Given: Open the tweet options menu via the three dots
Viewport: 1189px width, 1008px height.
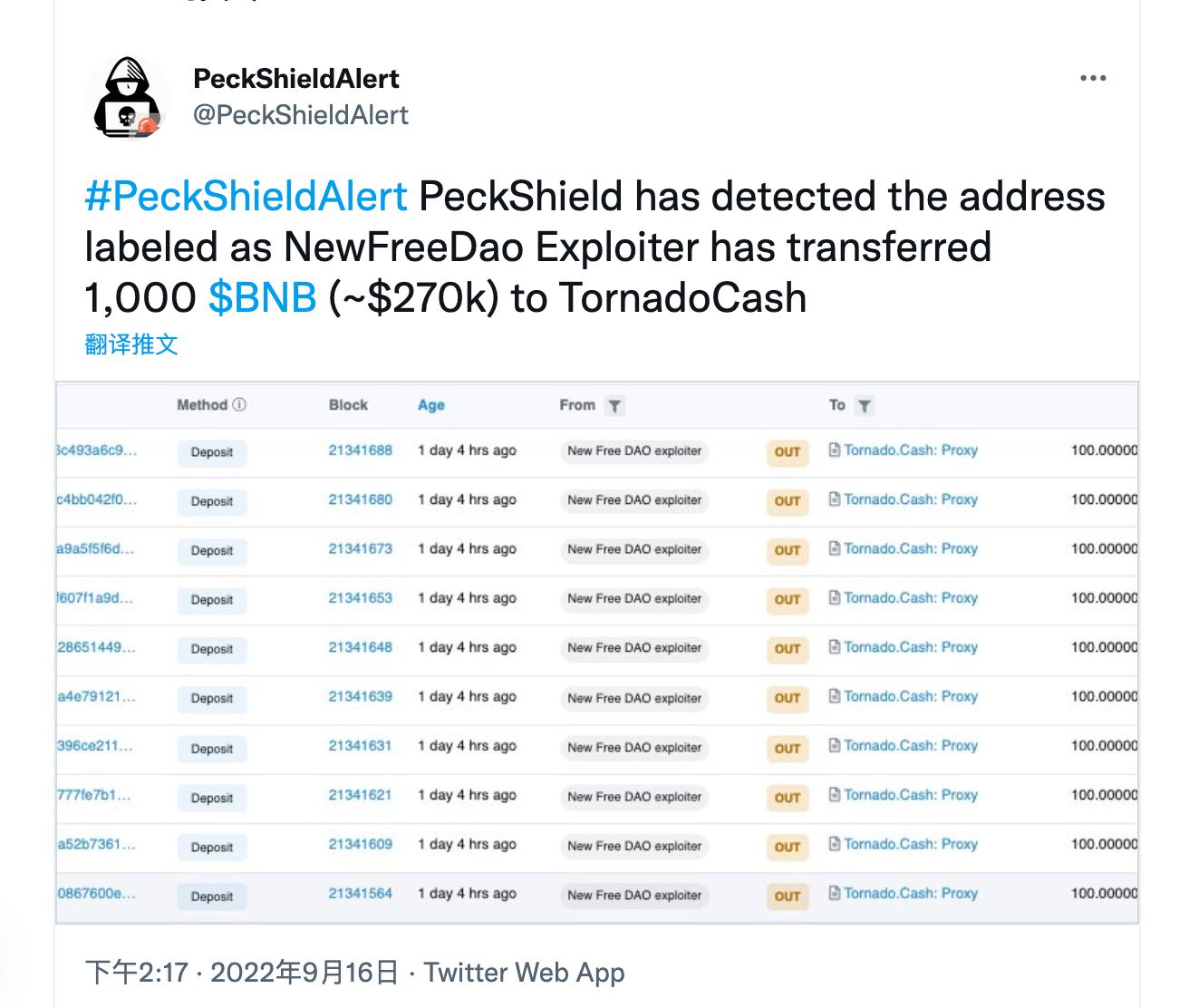Looking at the screenshot, I should [1093, 77].
